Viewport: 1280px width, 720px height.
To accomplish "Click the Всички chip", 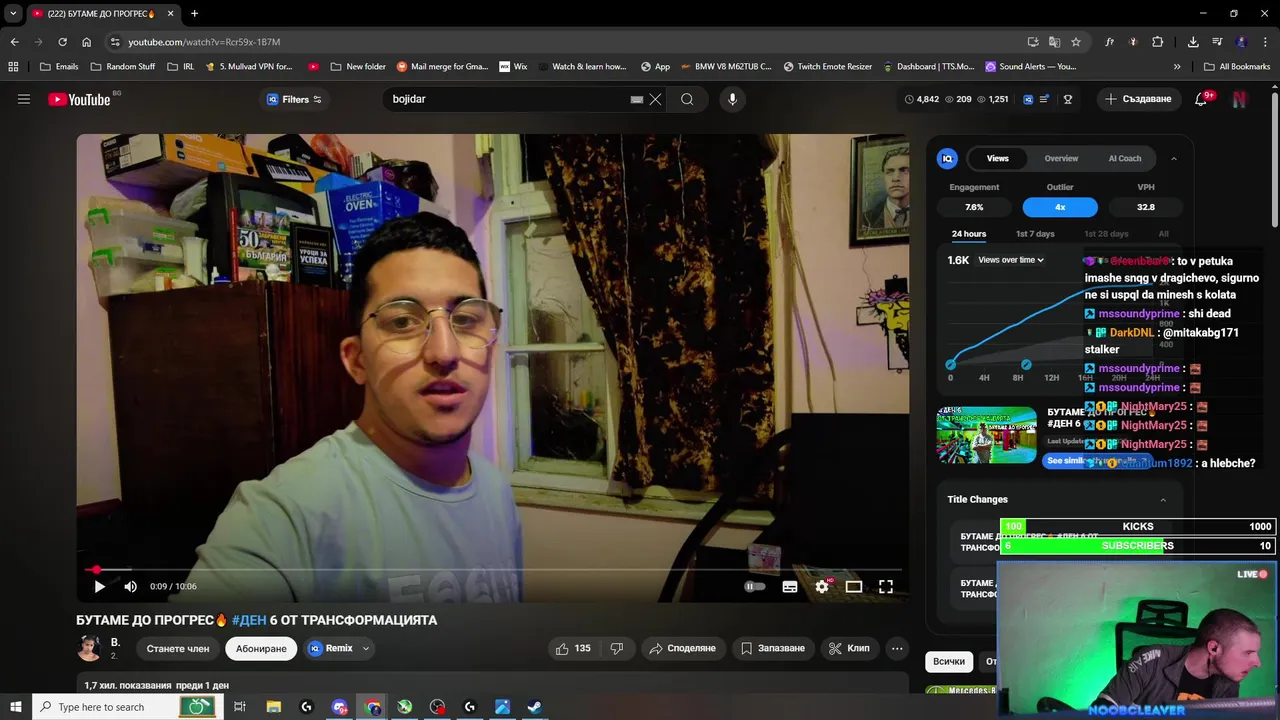I will [x=949, y=662].
